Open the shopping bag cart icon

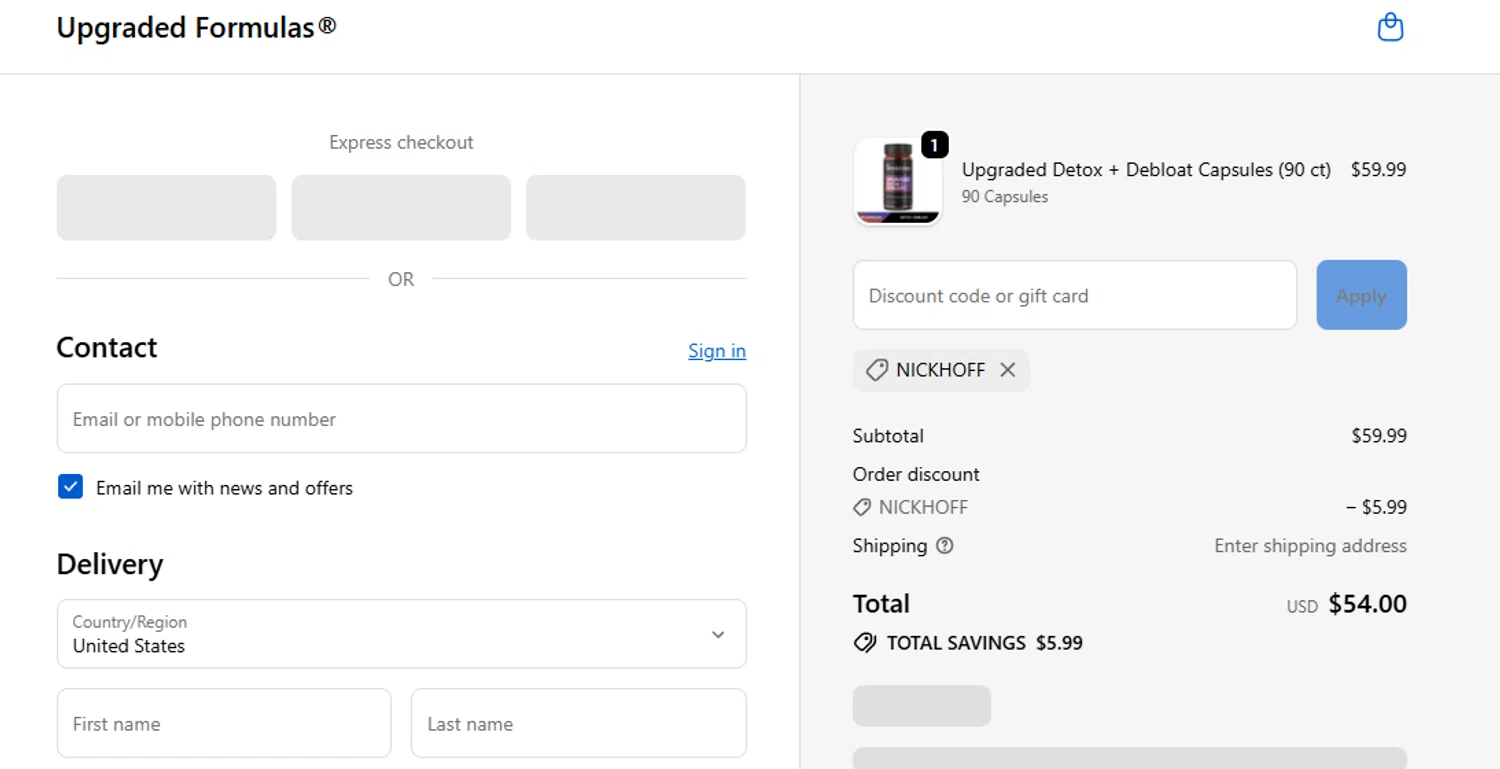pos(1390,27)
